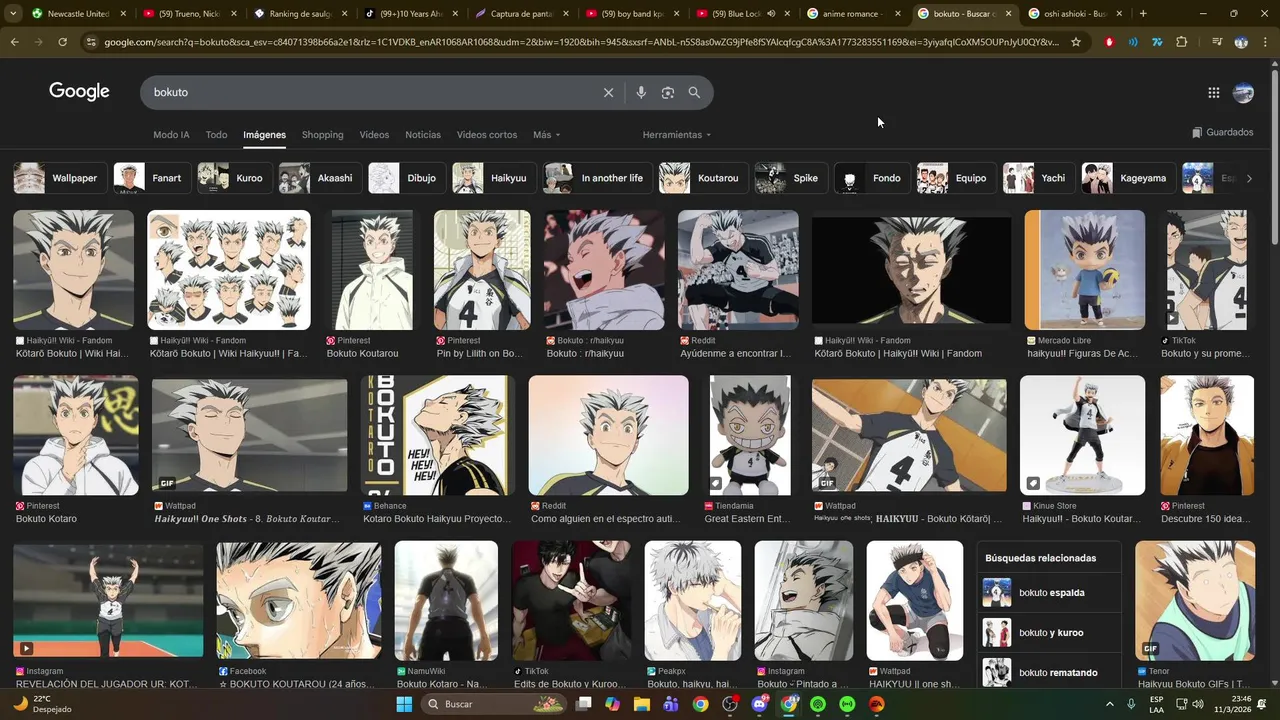
Task: Open Discord from the taskbar
Action: pos(759,704)
